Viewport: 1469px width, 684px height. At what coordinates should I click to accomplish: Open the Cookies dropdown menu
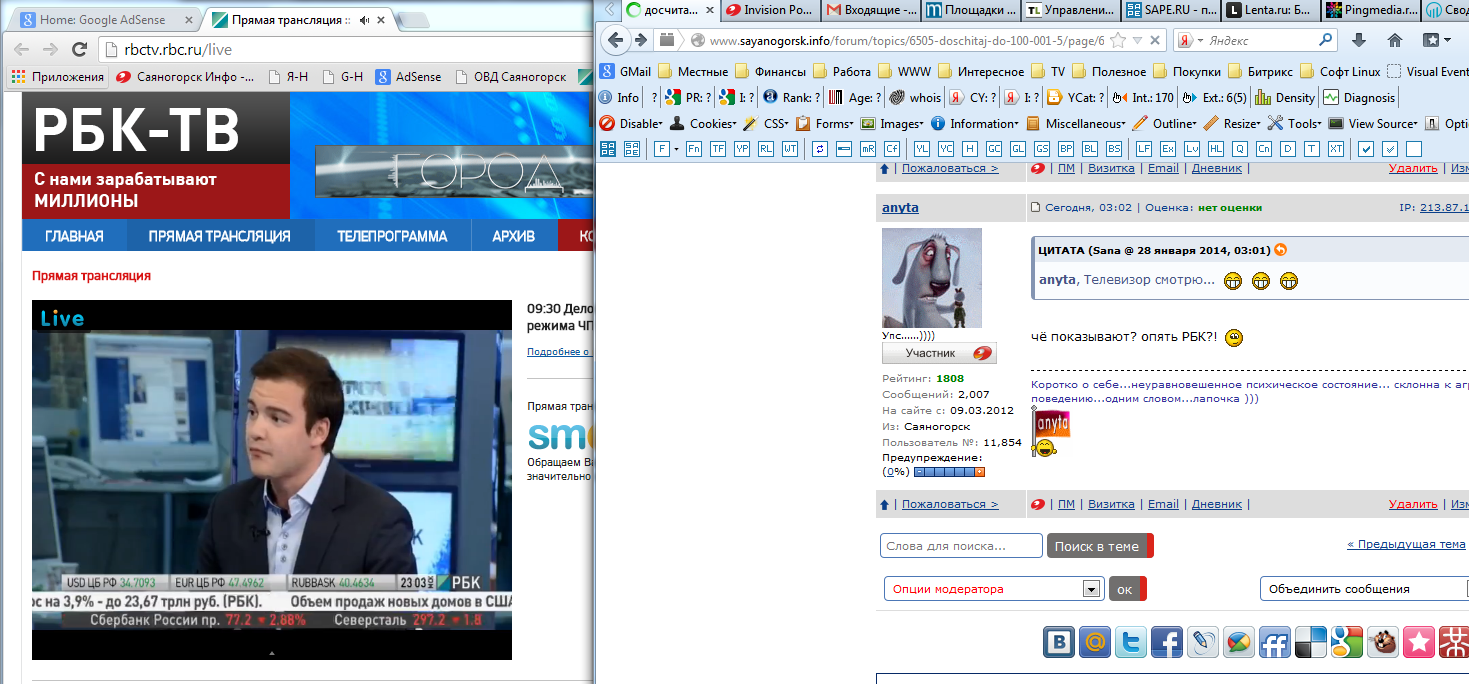point(704,124)
